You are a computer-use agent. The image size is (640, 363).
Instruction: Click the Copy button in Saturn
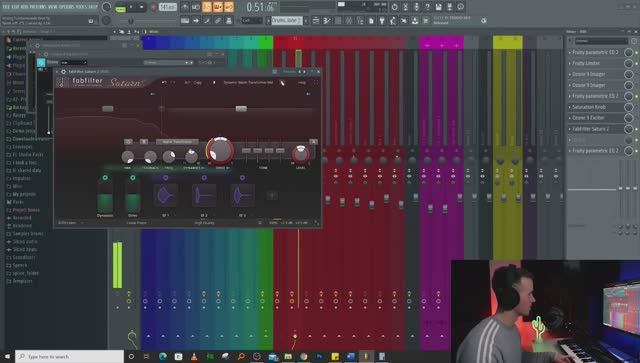pyautogui.click(x=198, y=82)
